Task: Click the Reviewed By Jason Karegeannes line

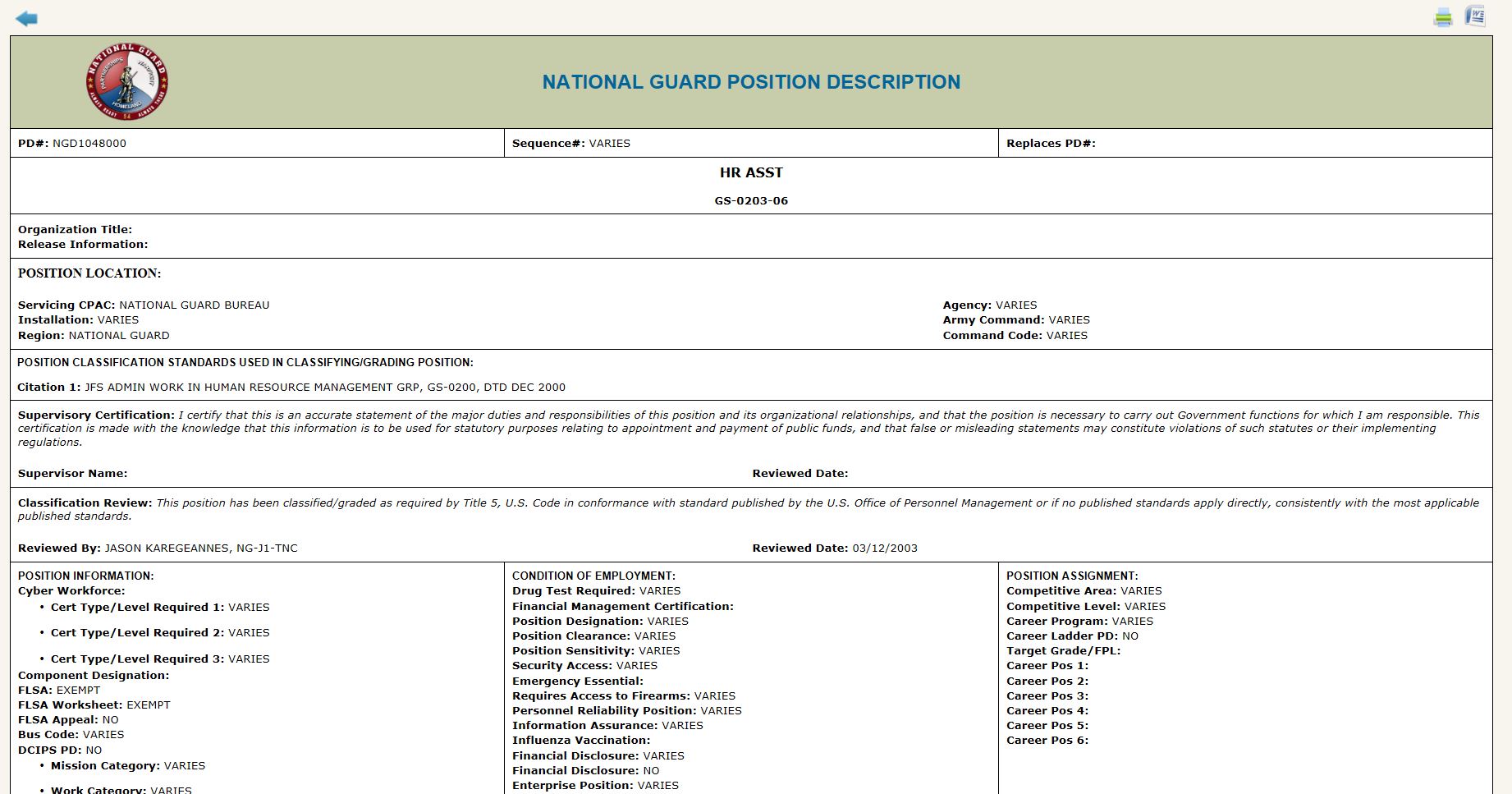Action: coord(158,548)
